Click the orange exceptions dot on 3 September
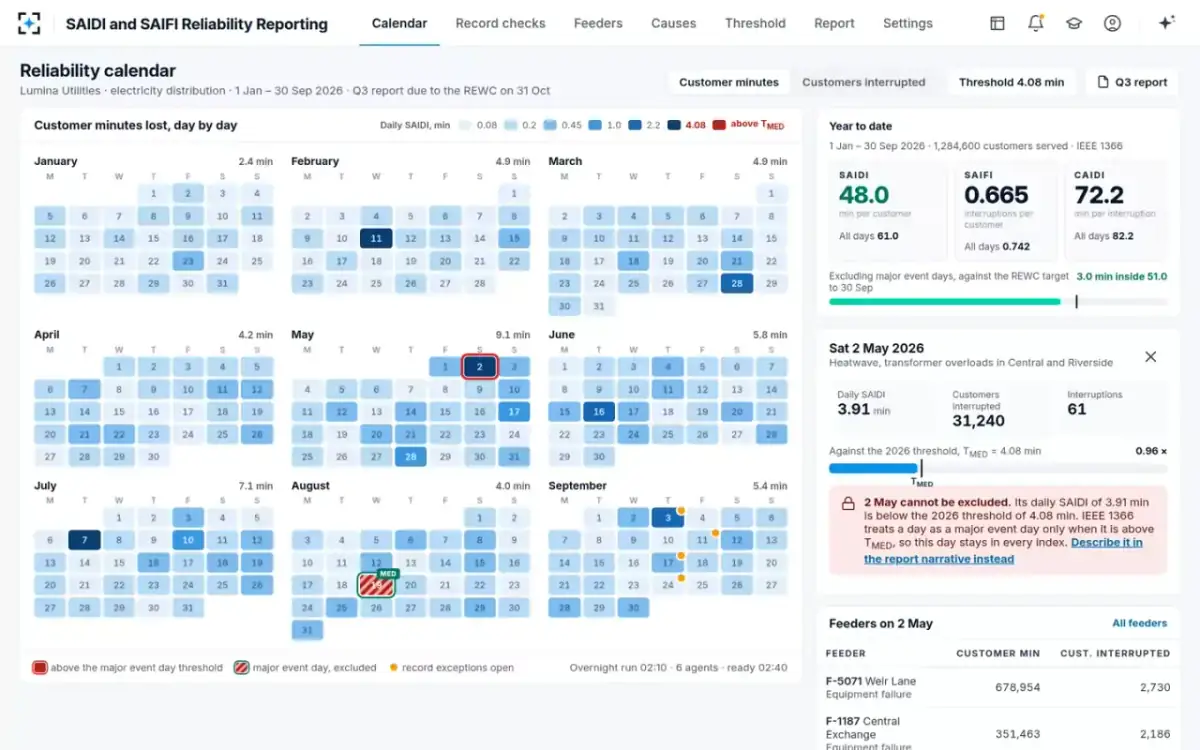 click(681, 510)
